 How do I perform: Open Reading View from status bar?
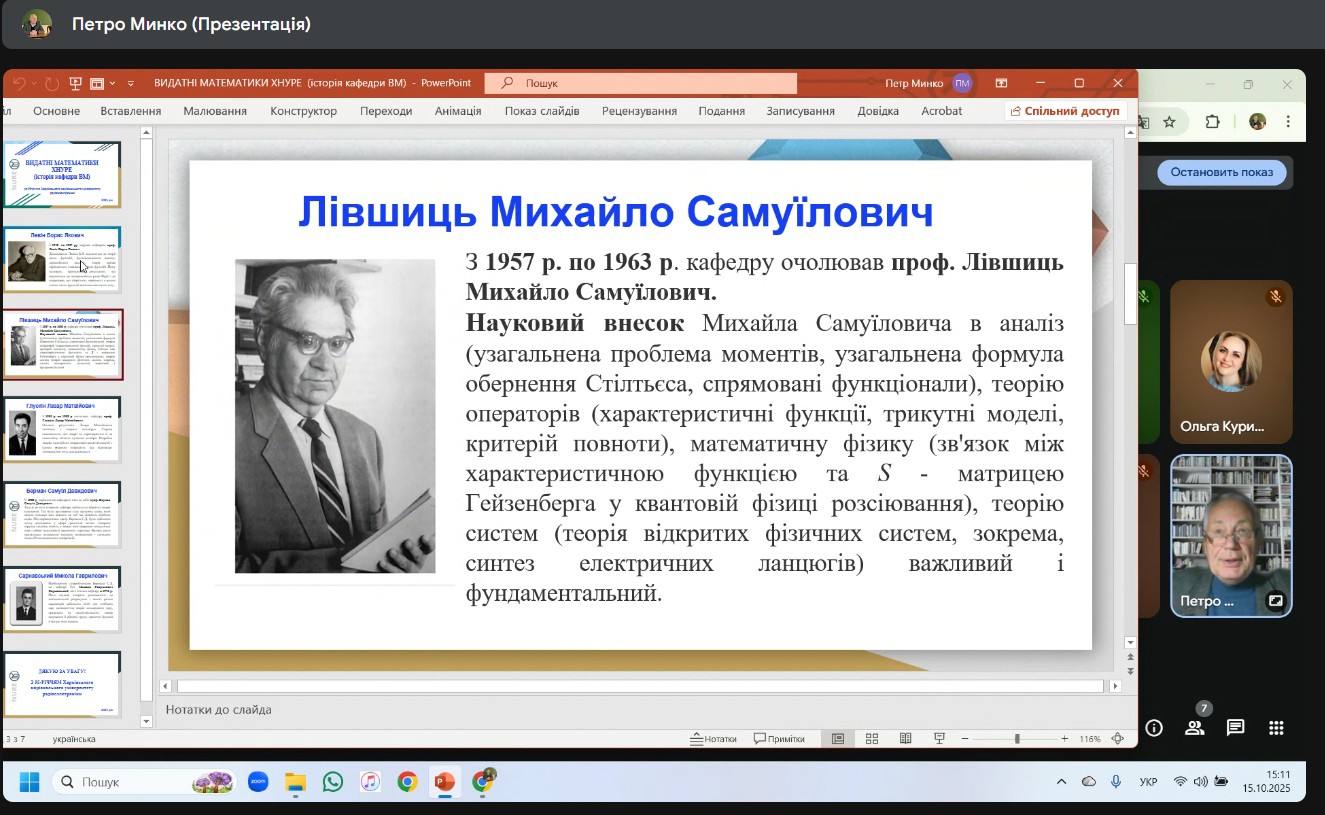906,739
